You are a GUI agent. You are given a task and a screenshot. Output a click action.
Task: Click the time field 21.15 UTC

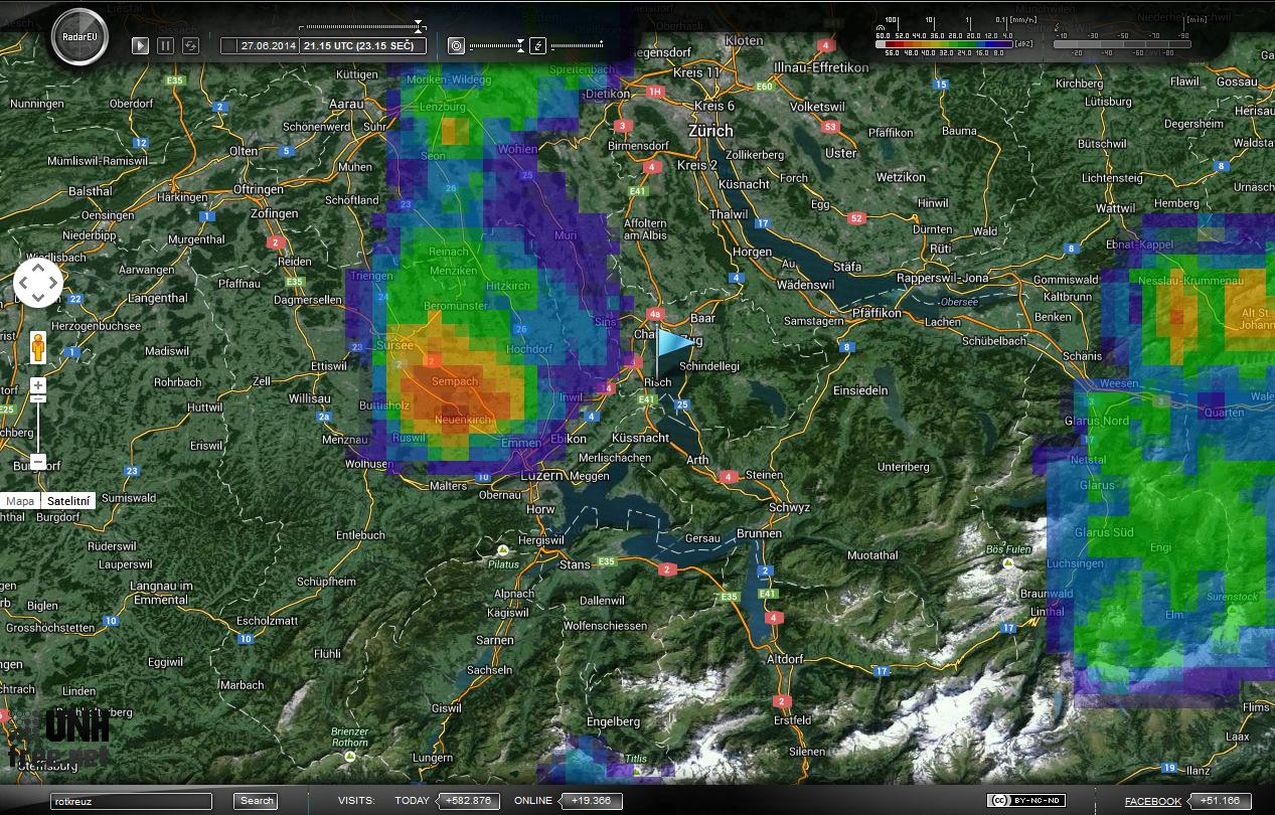click(x=364, y=45)
